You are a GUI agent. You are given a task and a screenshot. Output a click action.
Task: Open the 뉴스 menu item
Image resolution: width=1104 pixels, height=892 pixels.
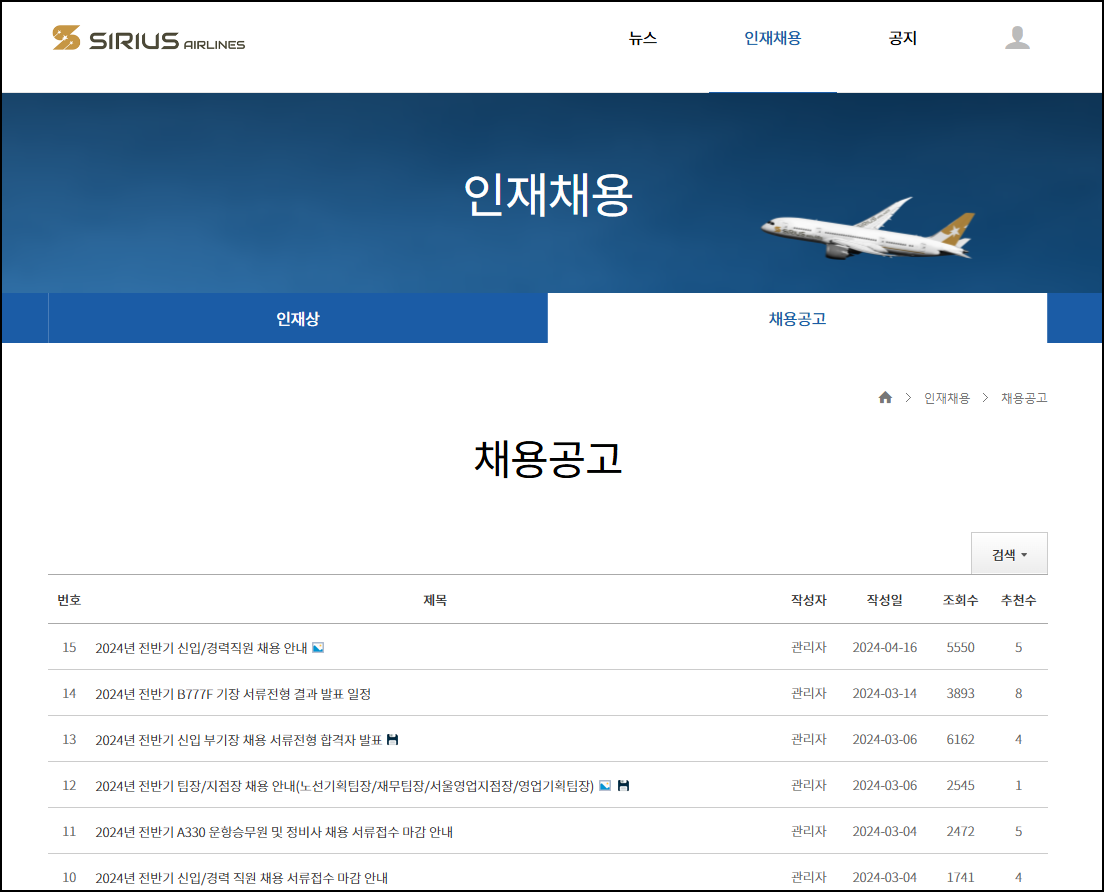[642, 38]
